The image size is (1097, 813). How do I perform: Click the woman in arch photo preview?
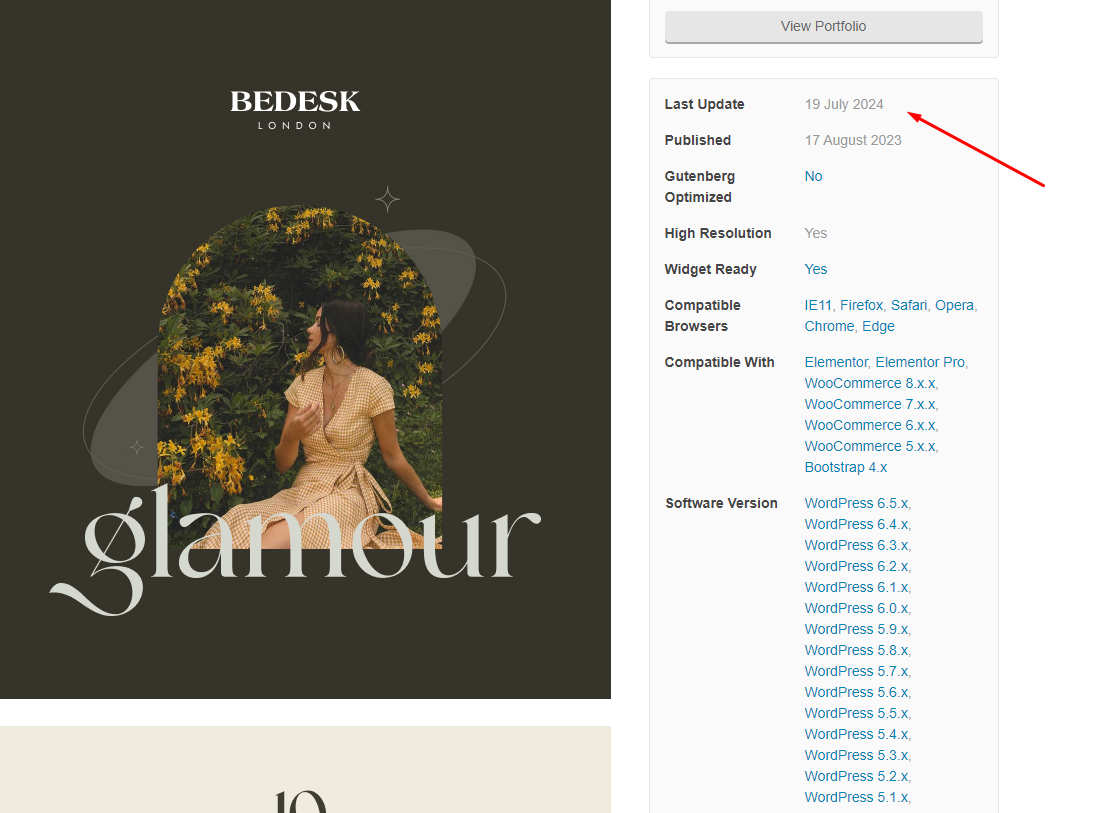click(300, 378)
